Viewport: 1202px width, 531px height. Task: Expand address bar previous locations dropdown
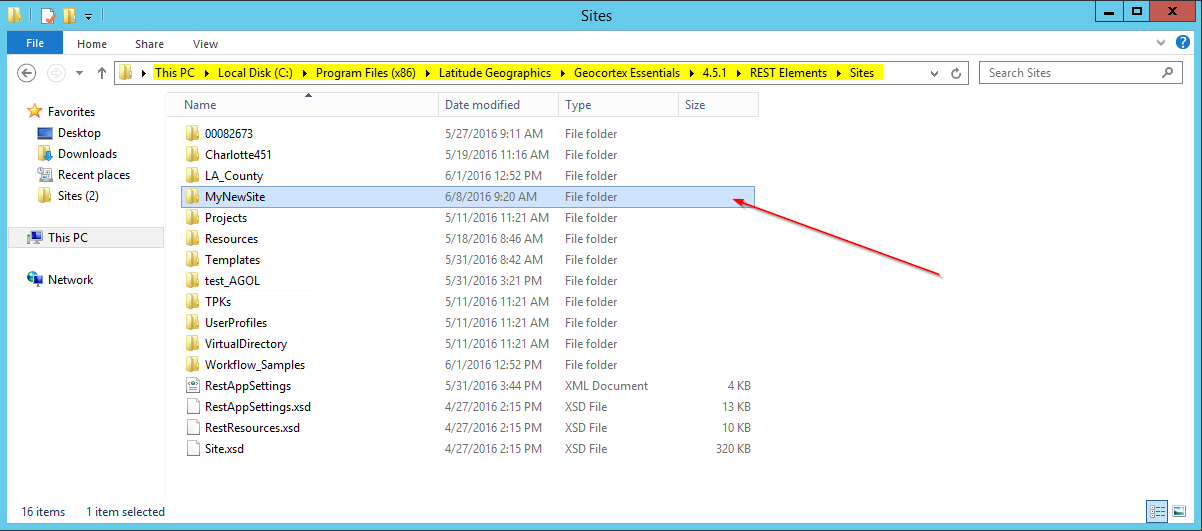pyautogui.click(x=934, y=73)
